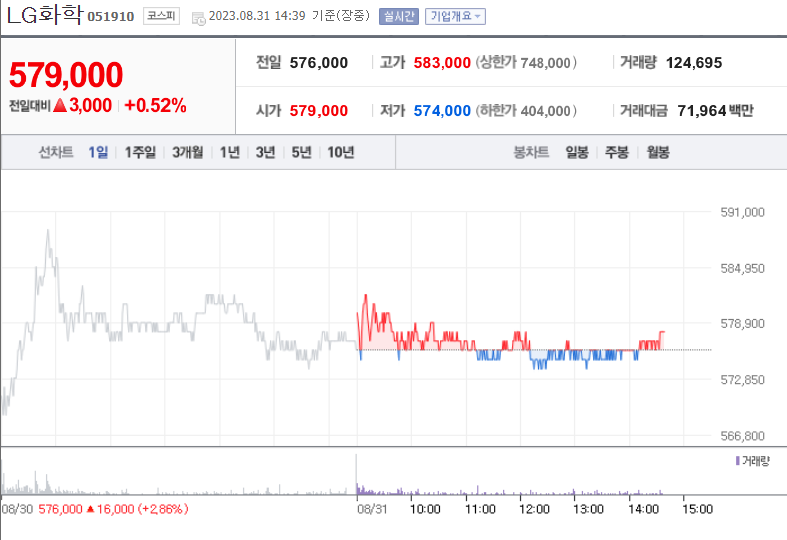Open the 기업개요 dropdown
787x540 pixels.
pos(455,17)
